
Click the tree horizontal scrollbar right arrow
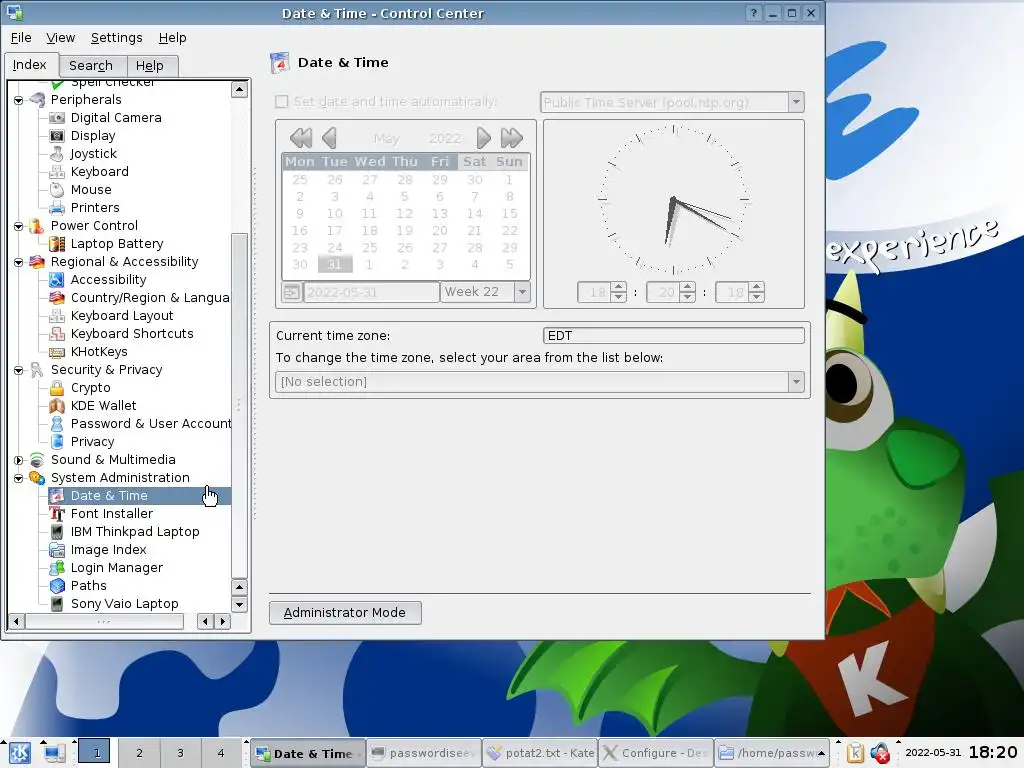coord(223,622)
